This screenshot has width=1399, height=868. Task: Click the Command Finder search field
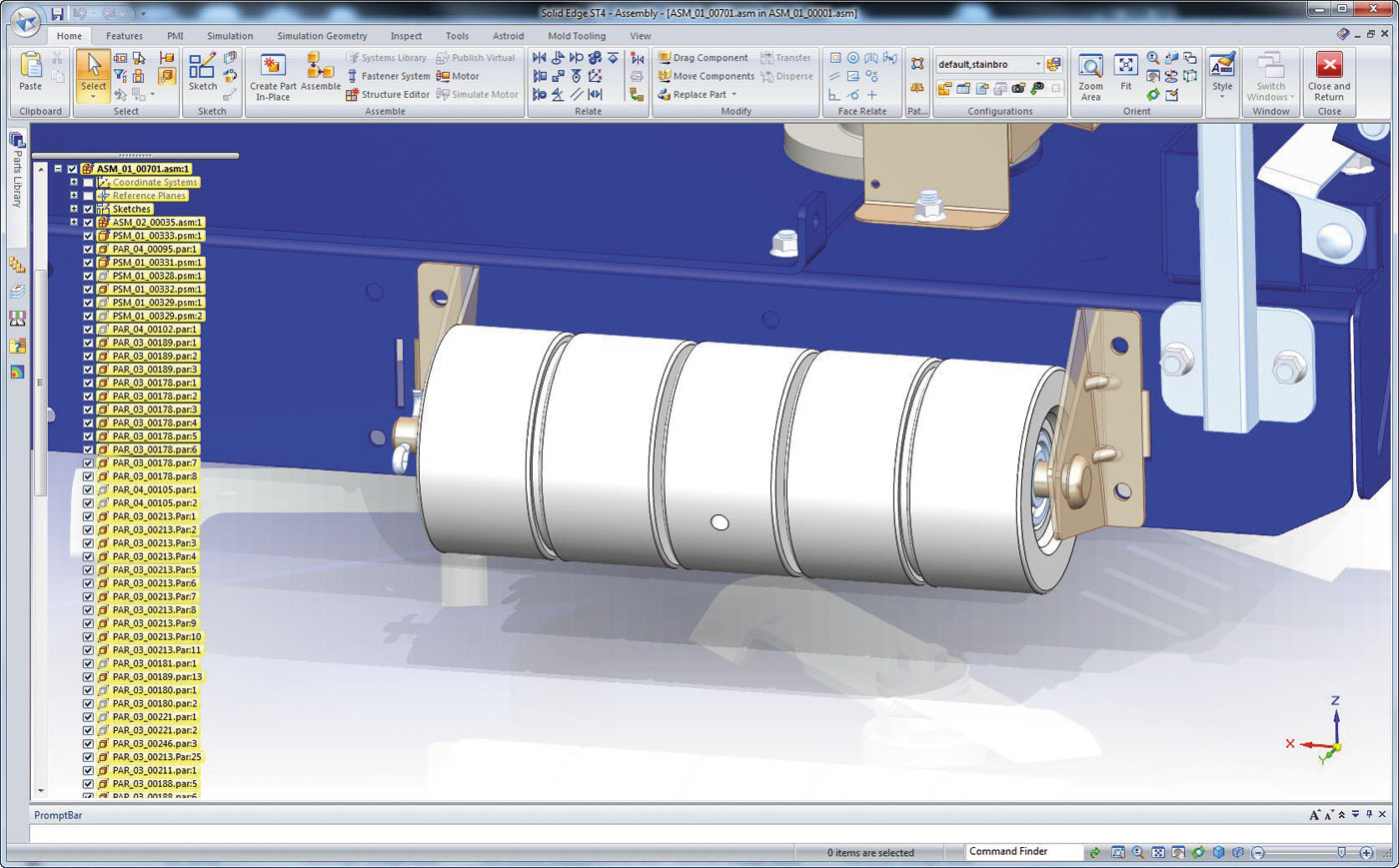(x=1023, y=852)
